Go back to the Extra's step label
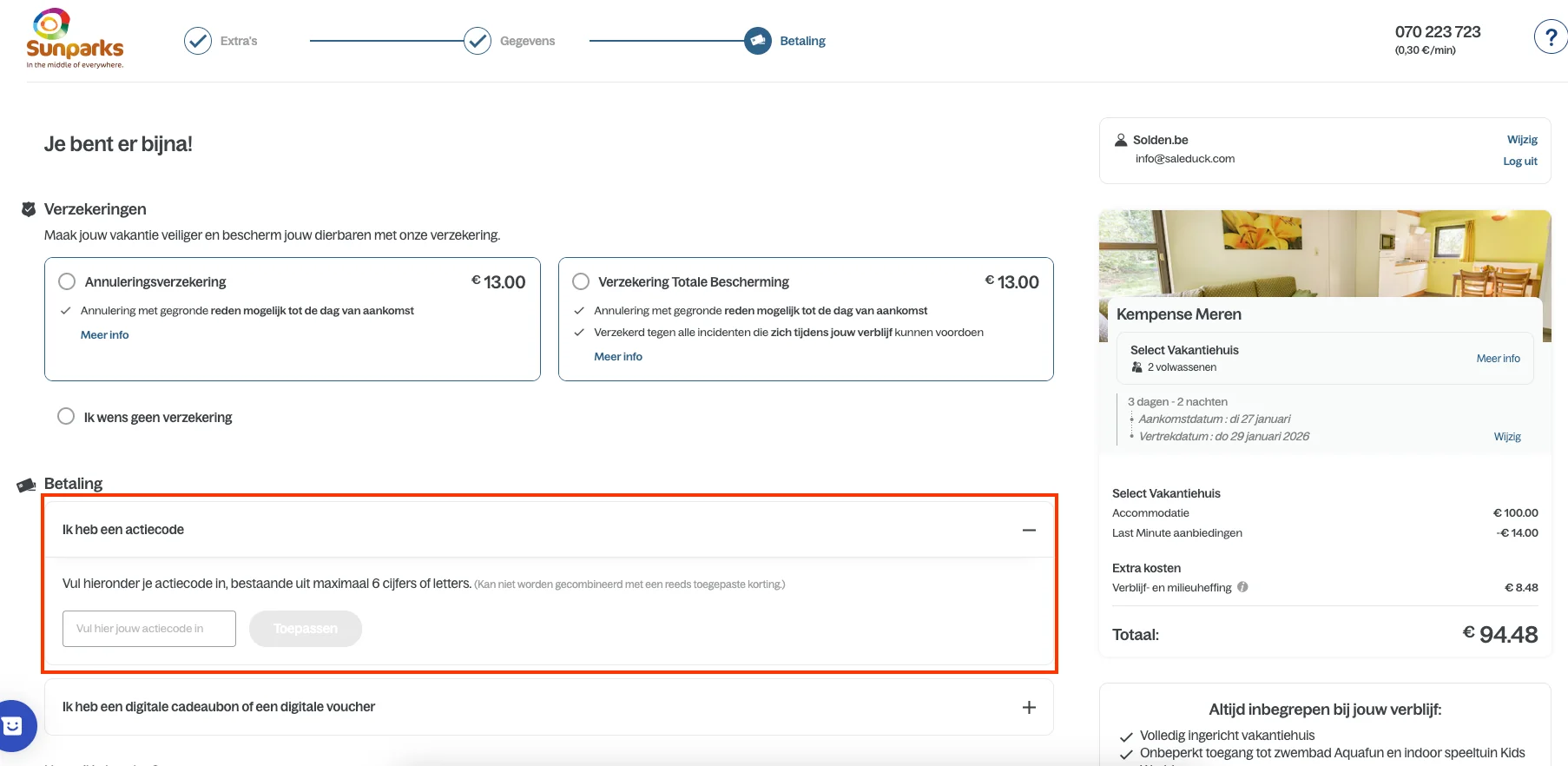 (x=239, y=41)
